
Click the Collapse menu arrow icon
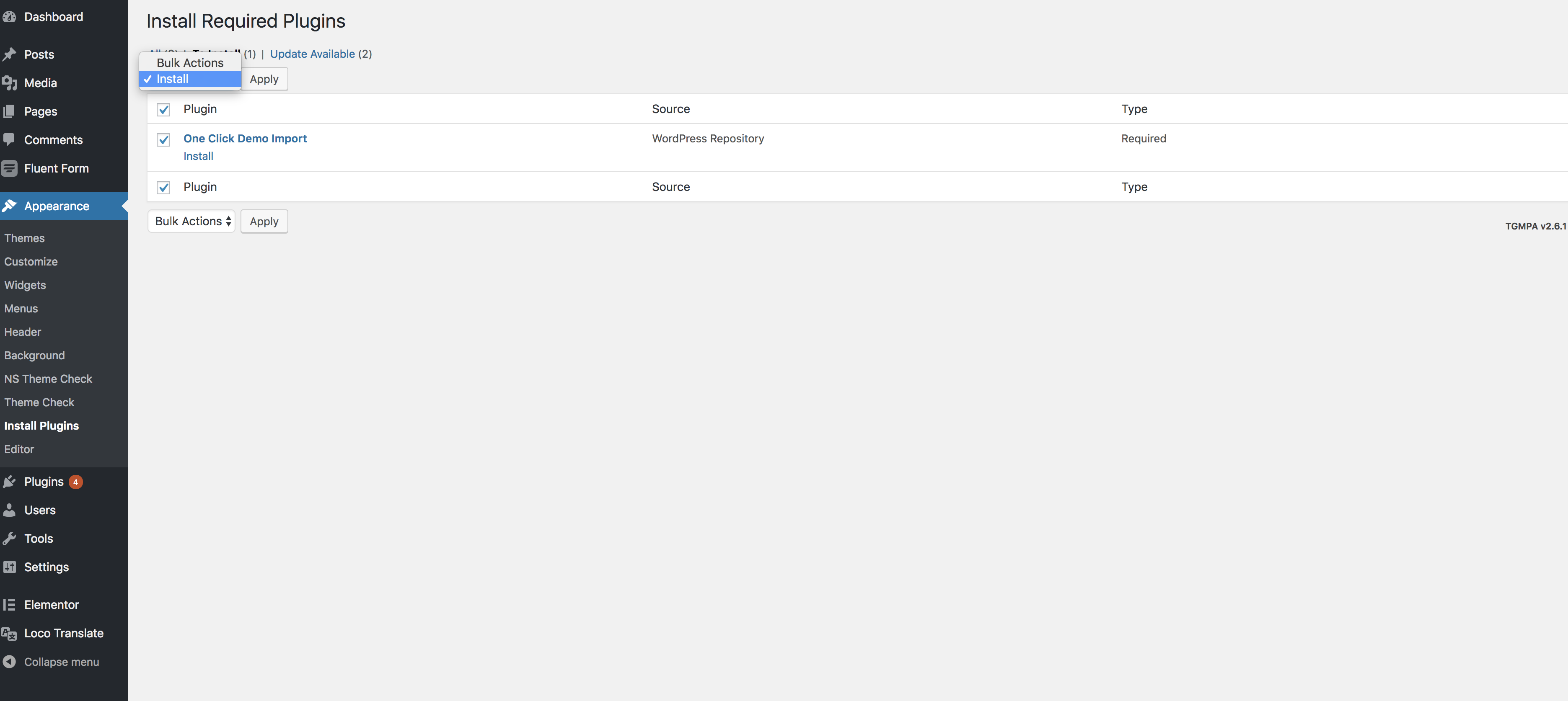coord(9,662)
